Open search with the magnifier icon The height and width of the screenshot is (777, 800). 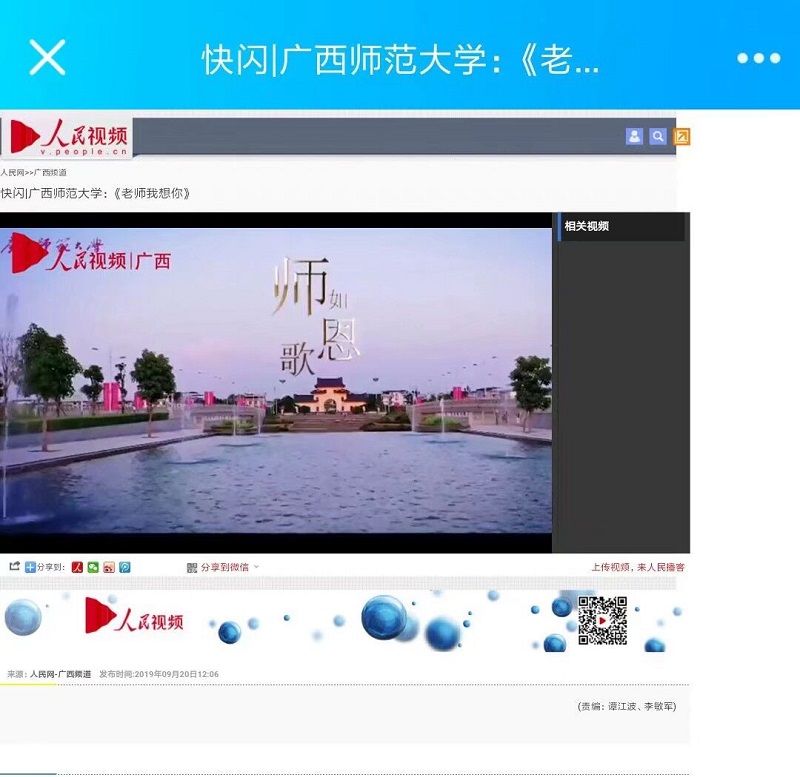658,137
